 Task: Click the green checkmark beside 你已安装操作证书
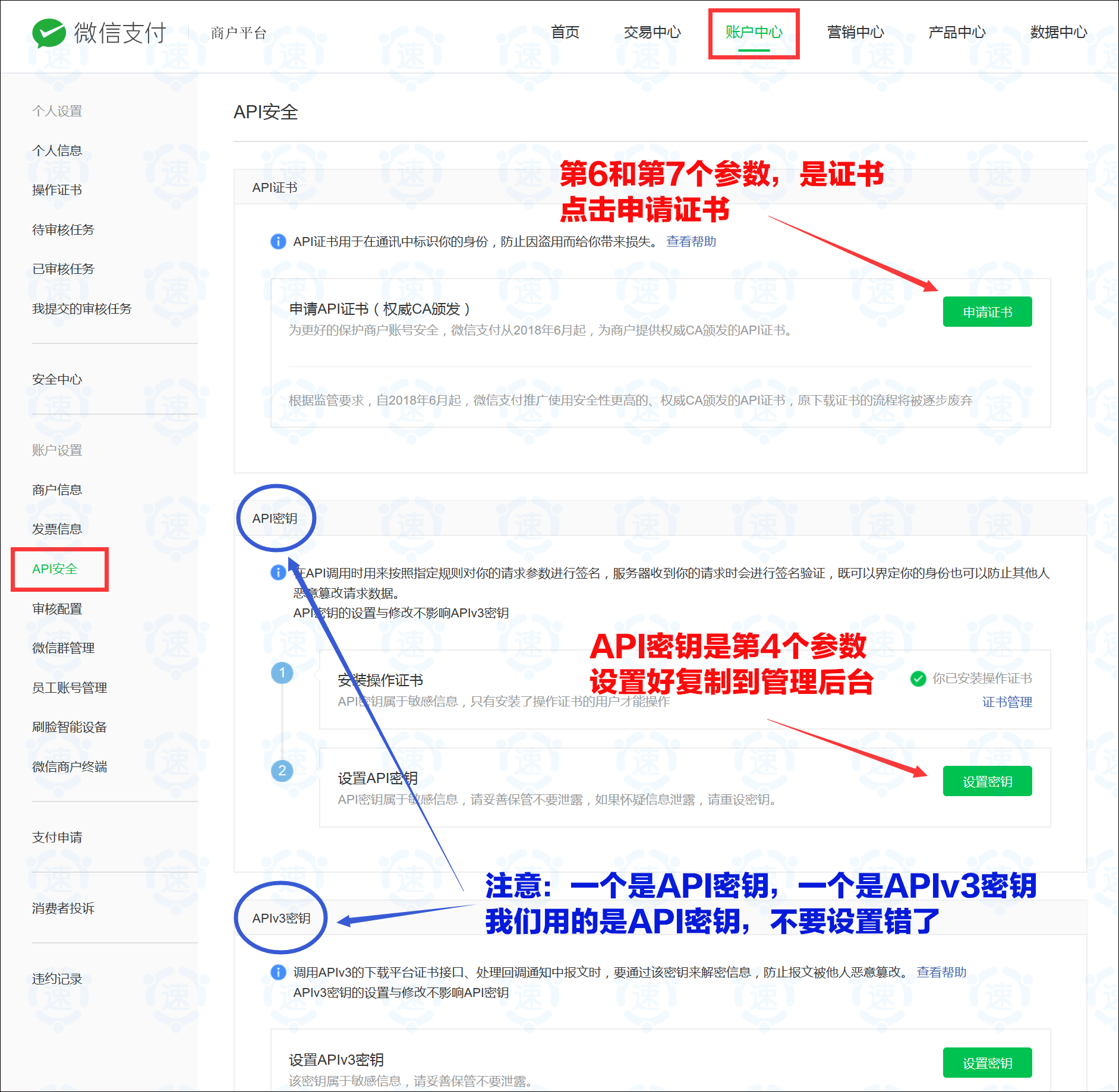click(x=918, y=678)
